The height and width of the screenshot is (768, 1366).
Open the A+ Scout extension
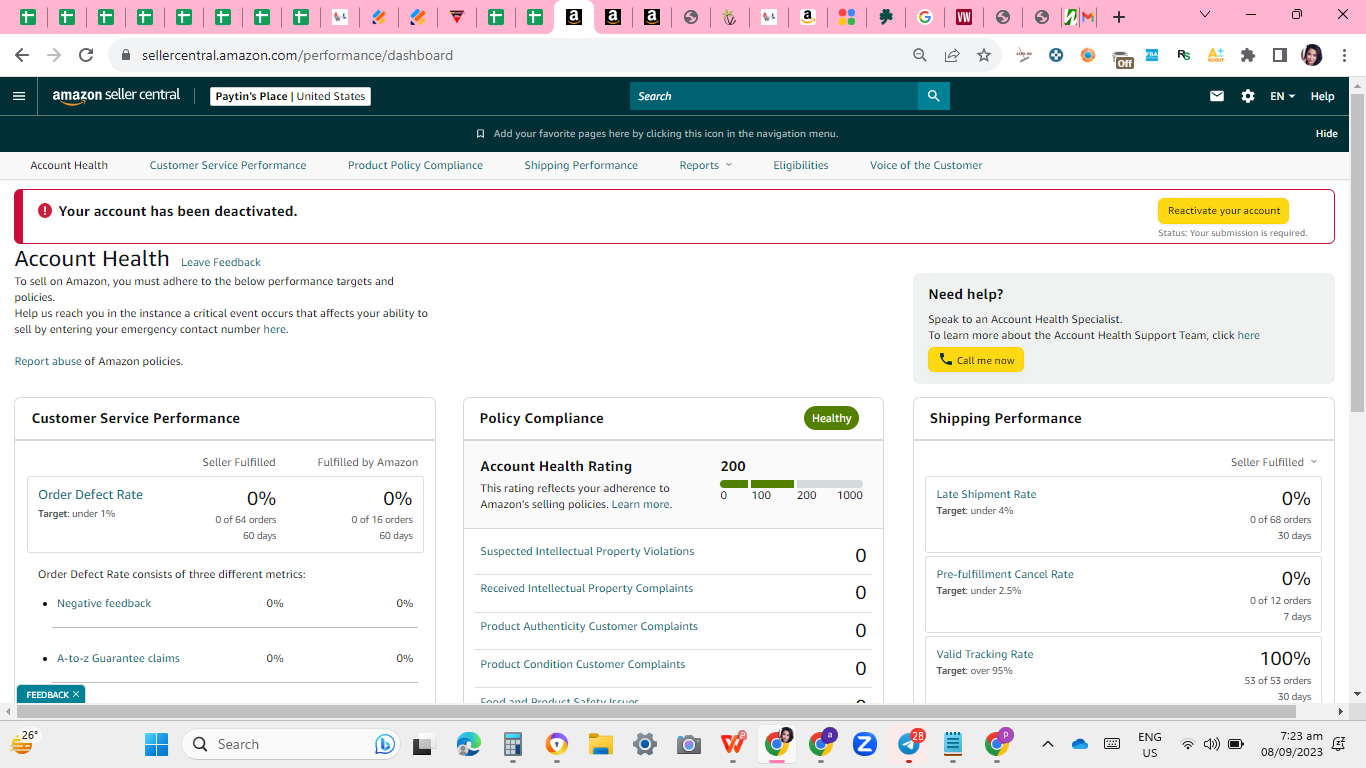click(1216, 55)
